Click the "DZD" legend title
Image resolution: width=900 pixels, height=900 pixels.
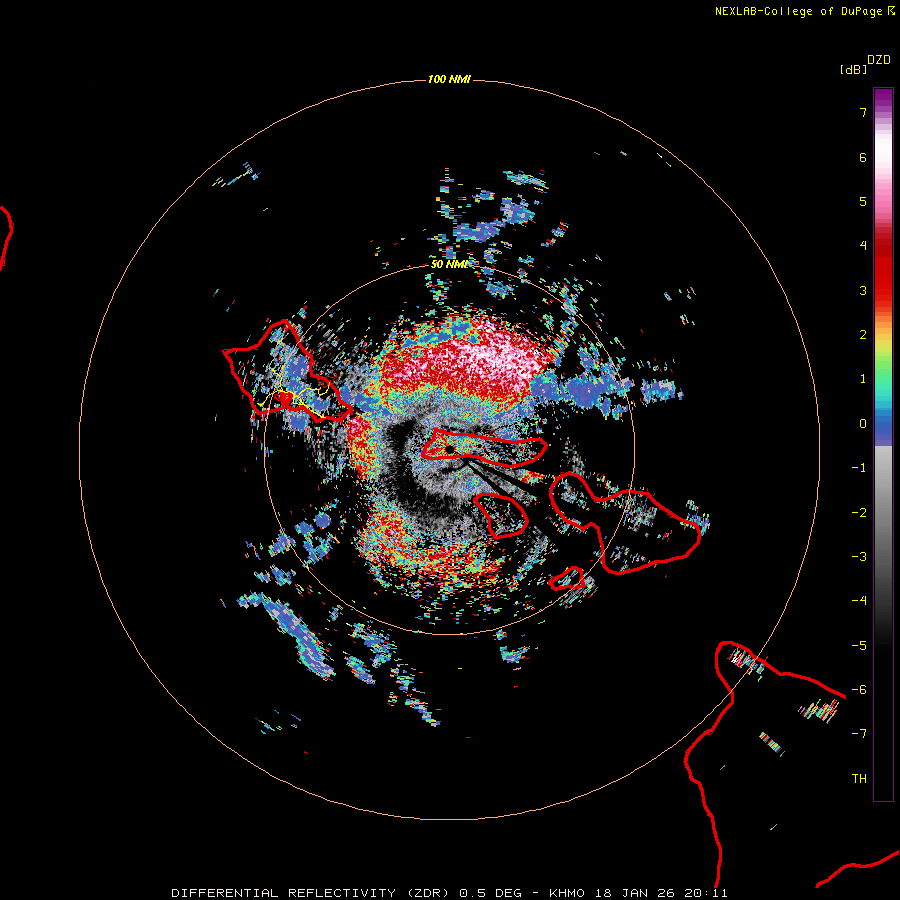pos(879,60)
